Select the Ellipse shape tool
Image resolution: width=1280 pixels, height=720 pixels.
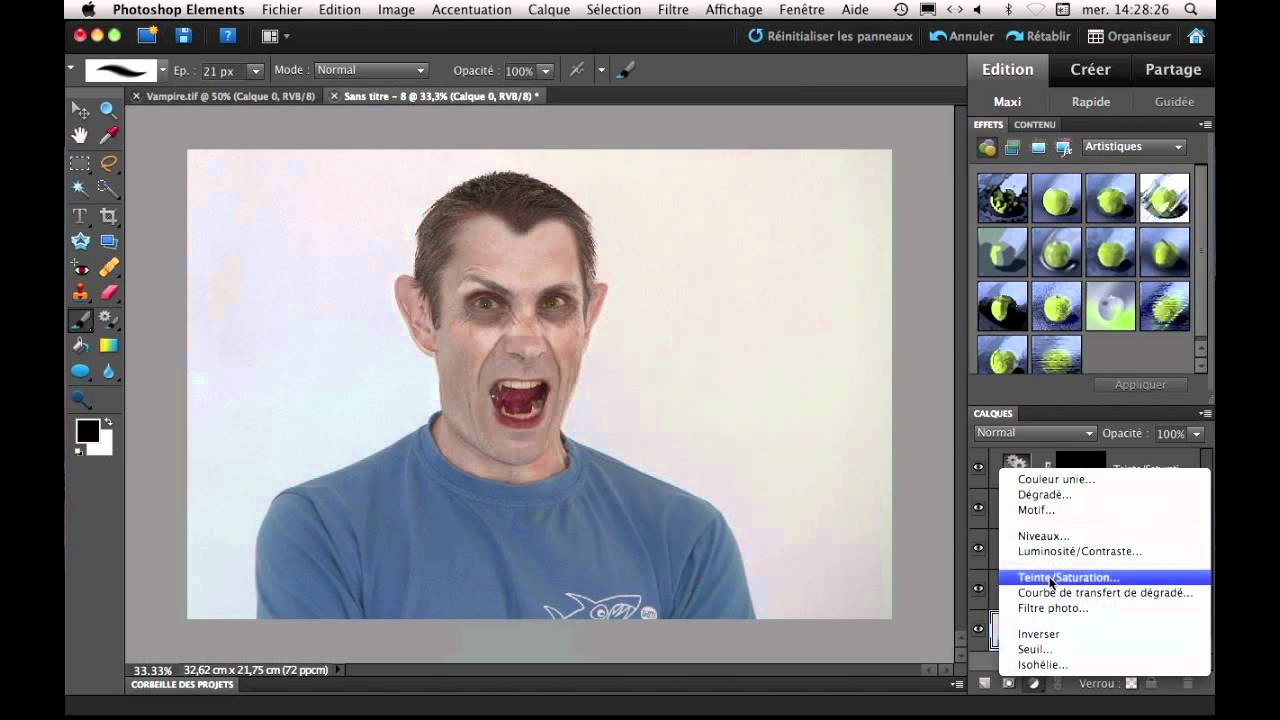click(x=80, y=372)
